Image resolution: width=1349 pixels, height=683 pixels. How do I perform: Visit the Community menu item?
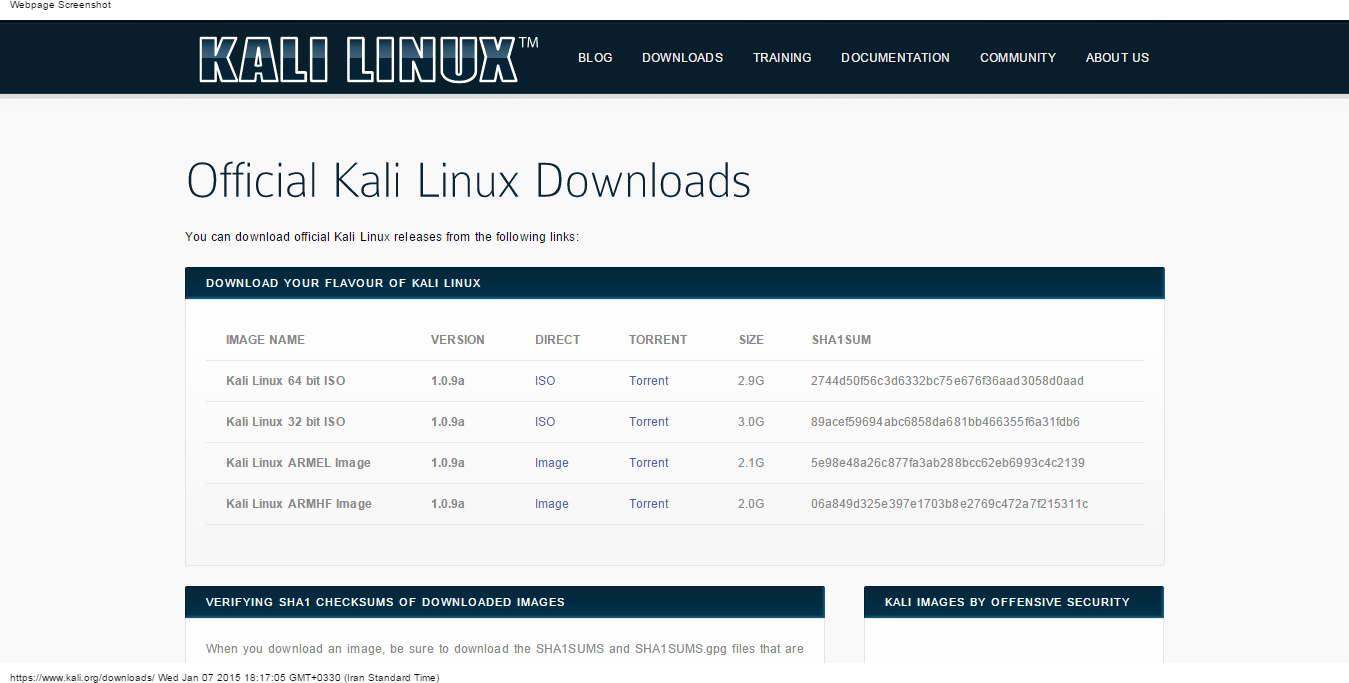[1018, 58]
